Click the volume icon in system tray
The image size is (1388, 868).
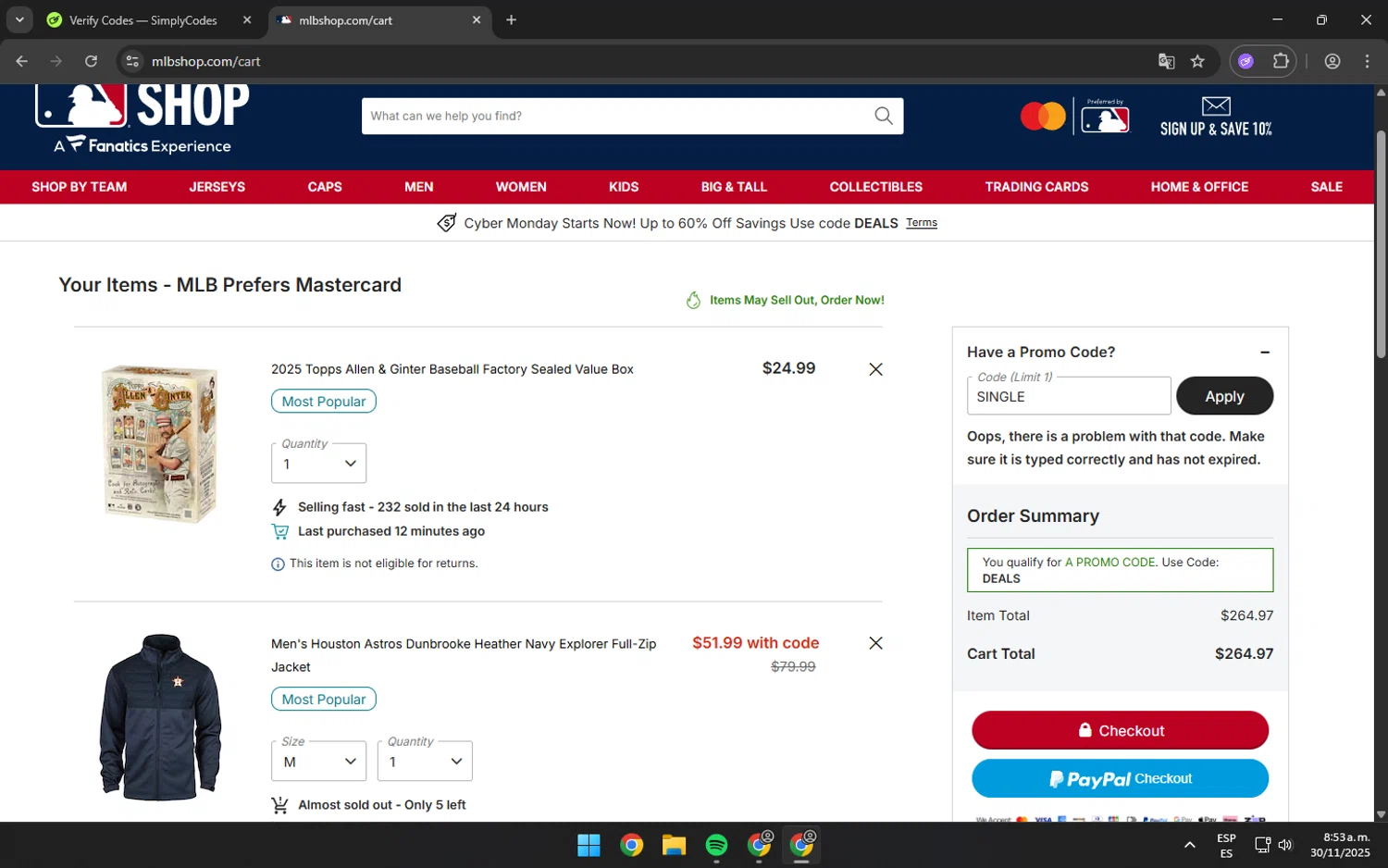coord(1285,845)
